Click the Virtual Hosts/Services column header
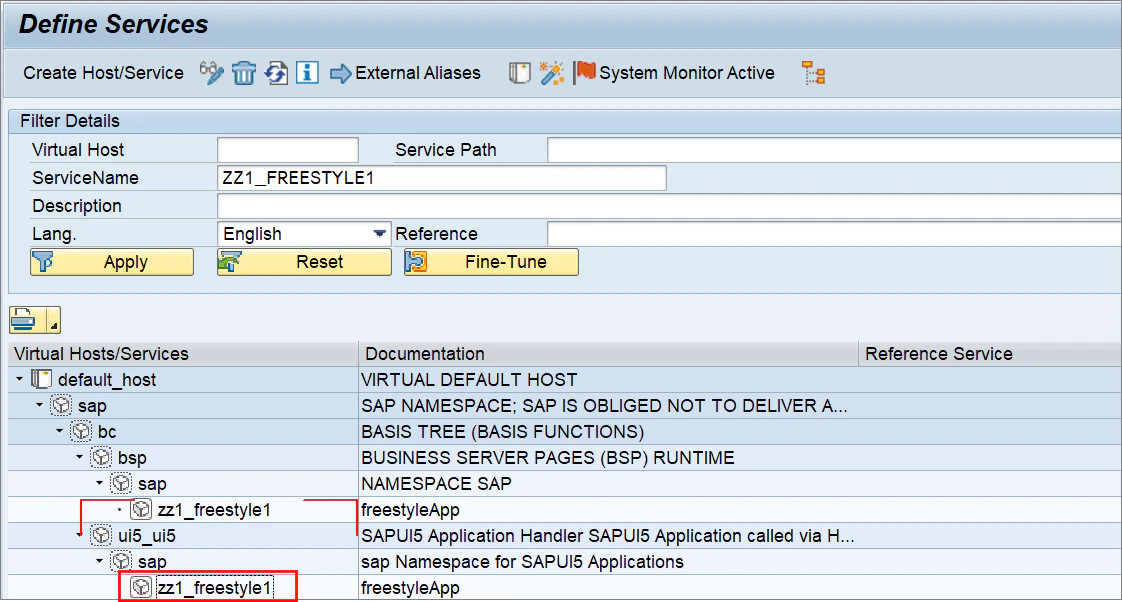Image resolution: width=1122 pixels, height=602 pixels. (183, 354)
